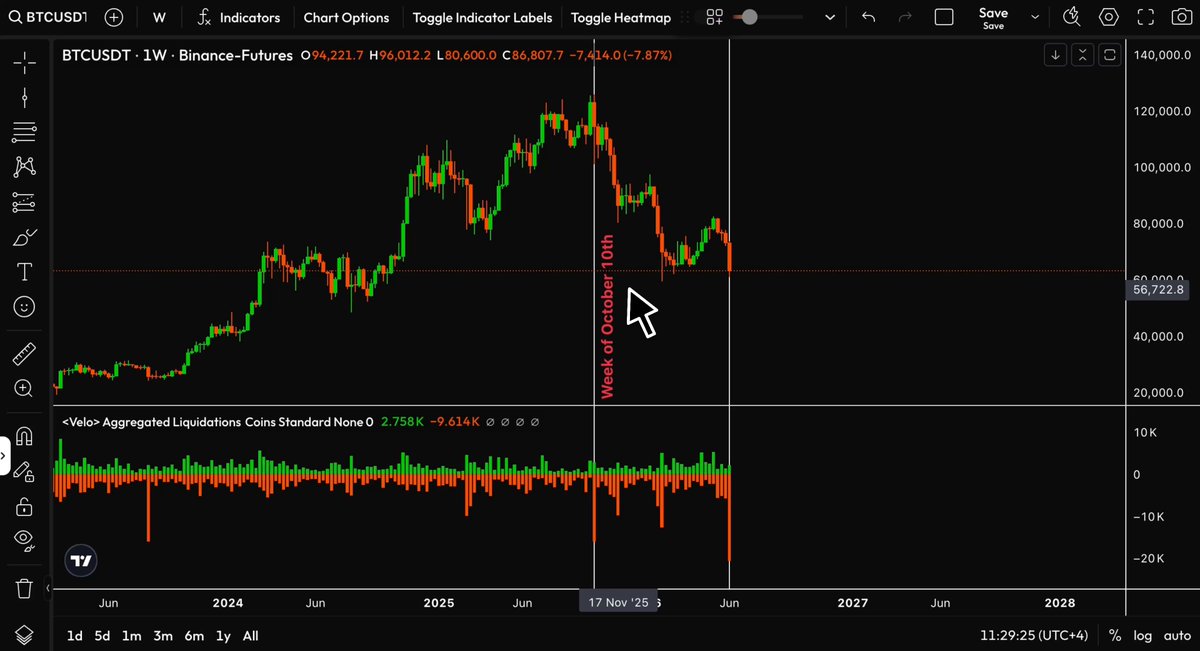Click the layout grid add icon

click(x=714, y=17)
